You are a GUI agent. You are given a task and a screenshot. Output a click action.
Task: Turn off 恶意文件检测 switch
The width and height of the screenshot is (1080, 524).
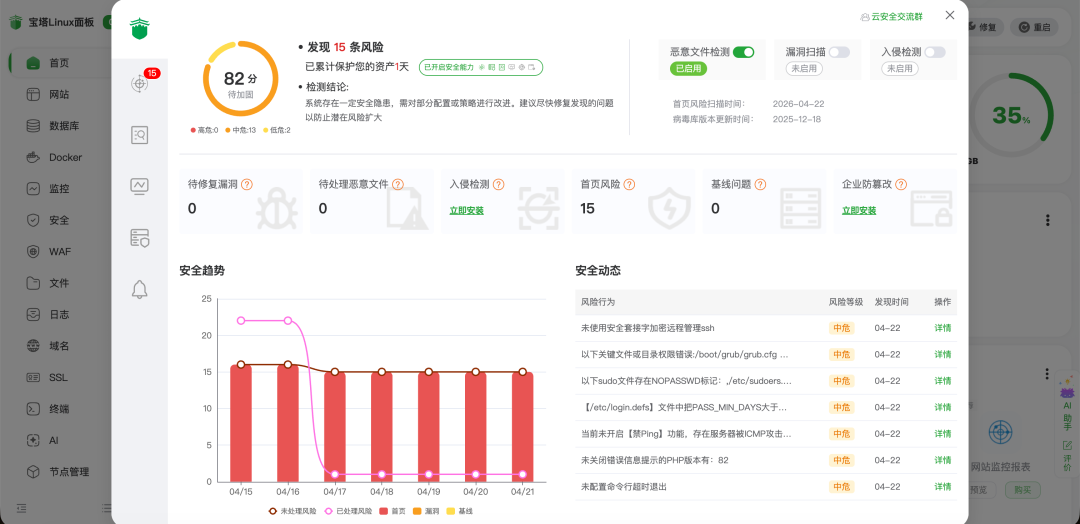[744, 52]
